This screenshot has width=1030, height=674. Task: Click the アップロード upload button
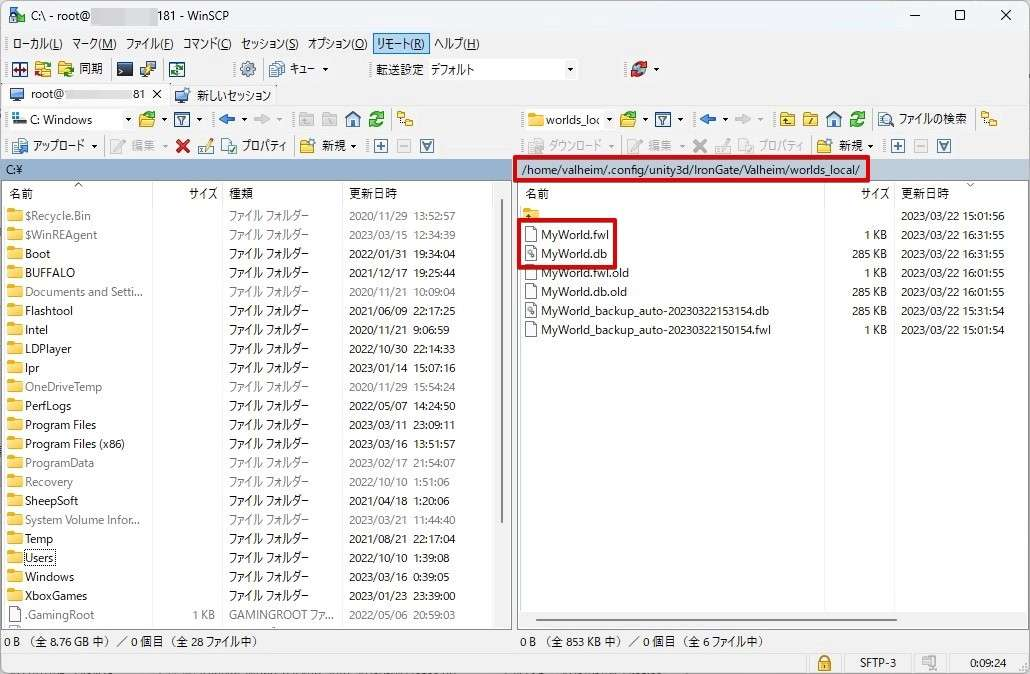(x=49, y=146)
